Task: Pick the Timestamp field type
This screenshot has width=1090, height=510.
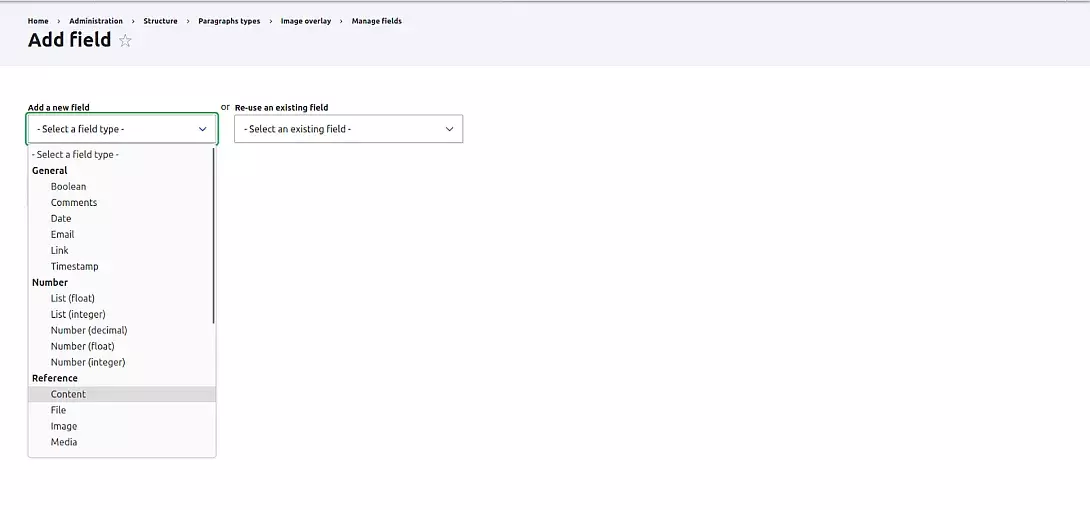Action: (74, 267)
